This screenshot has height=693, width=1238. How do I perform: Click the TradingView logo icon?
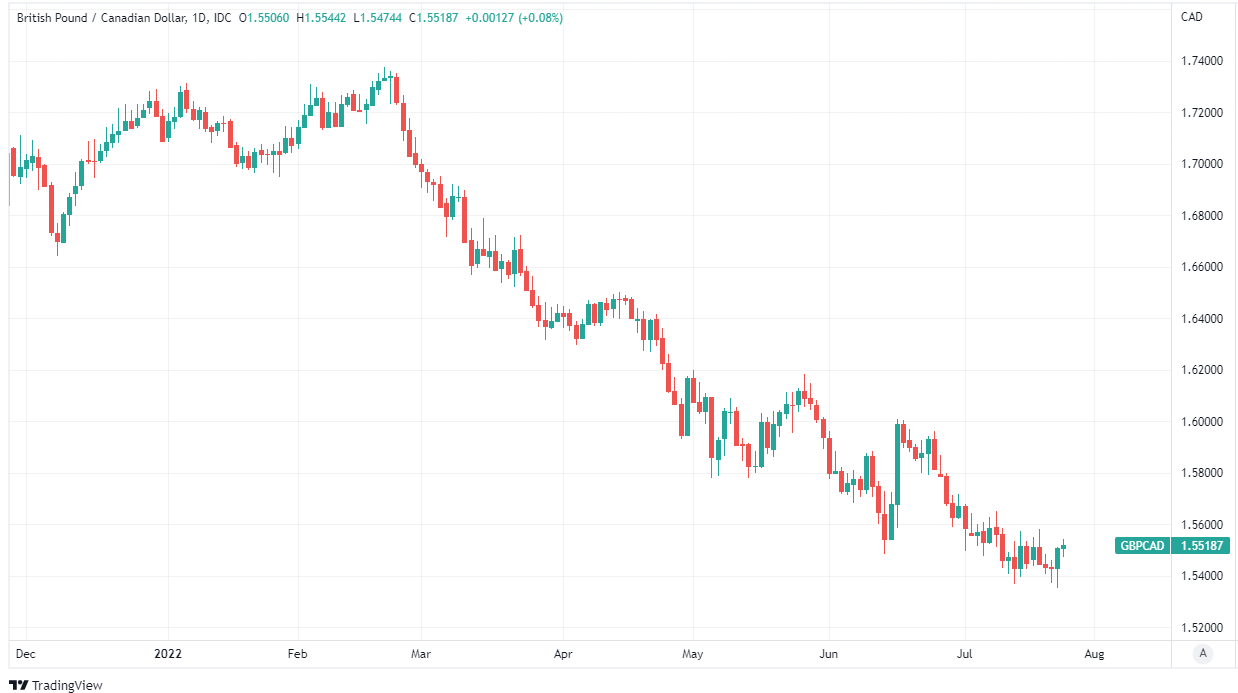click(x=19, y=685)
